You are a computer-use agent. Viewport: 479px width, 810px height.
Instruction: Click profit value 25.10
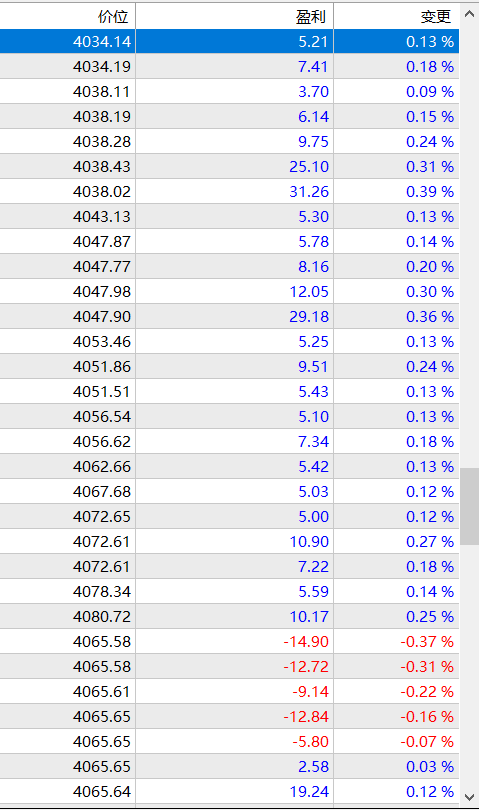coord(309,167)
